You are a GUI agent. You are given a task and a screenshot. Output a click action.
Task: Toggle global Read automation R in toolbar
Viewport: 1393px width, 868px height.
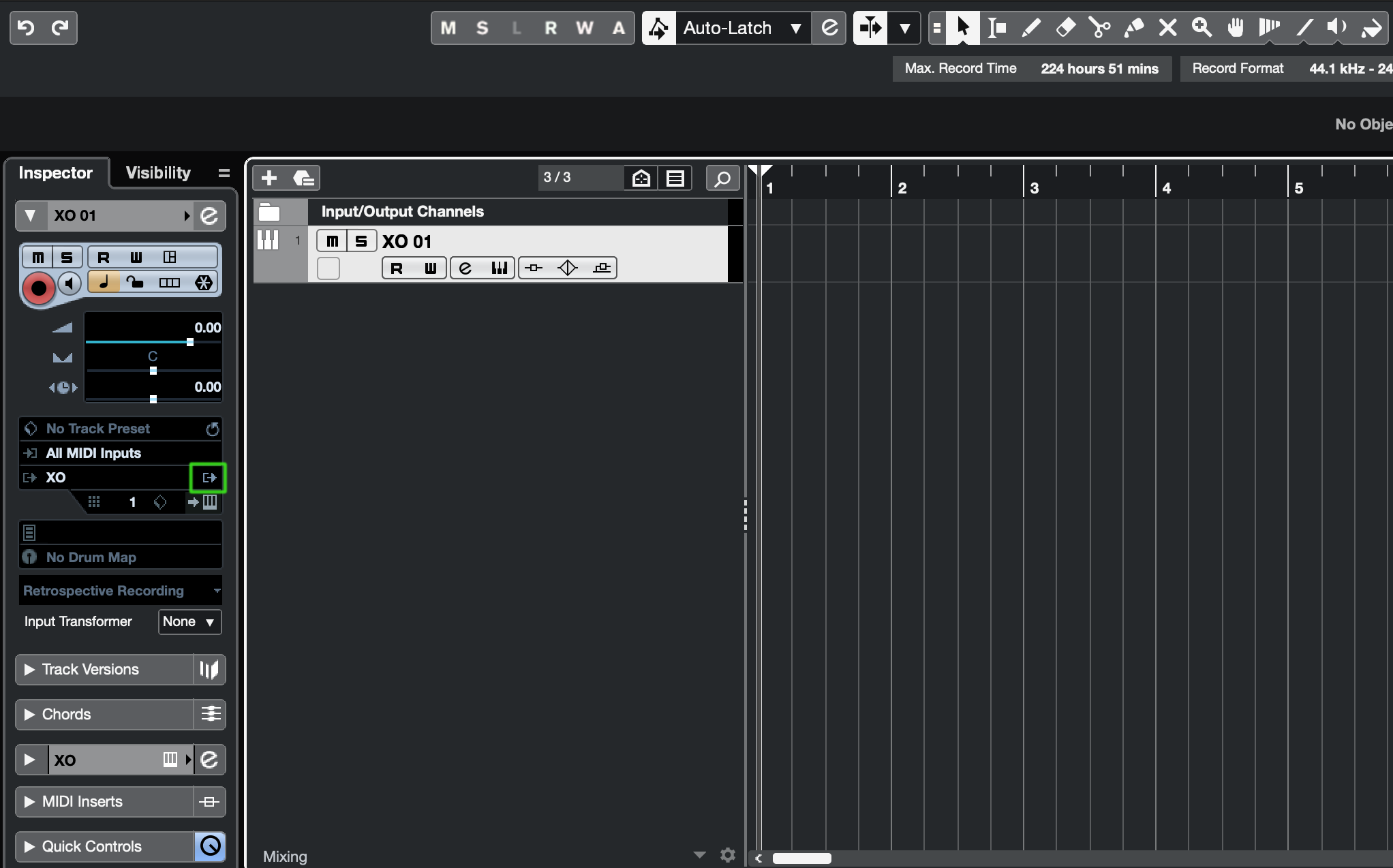pos(551,28)
